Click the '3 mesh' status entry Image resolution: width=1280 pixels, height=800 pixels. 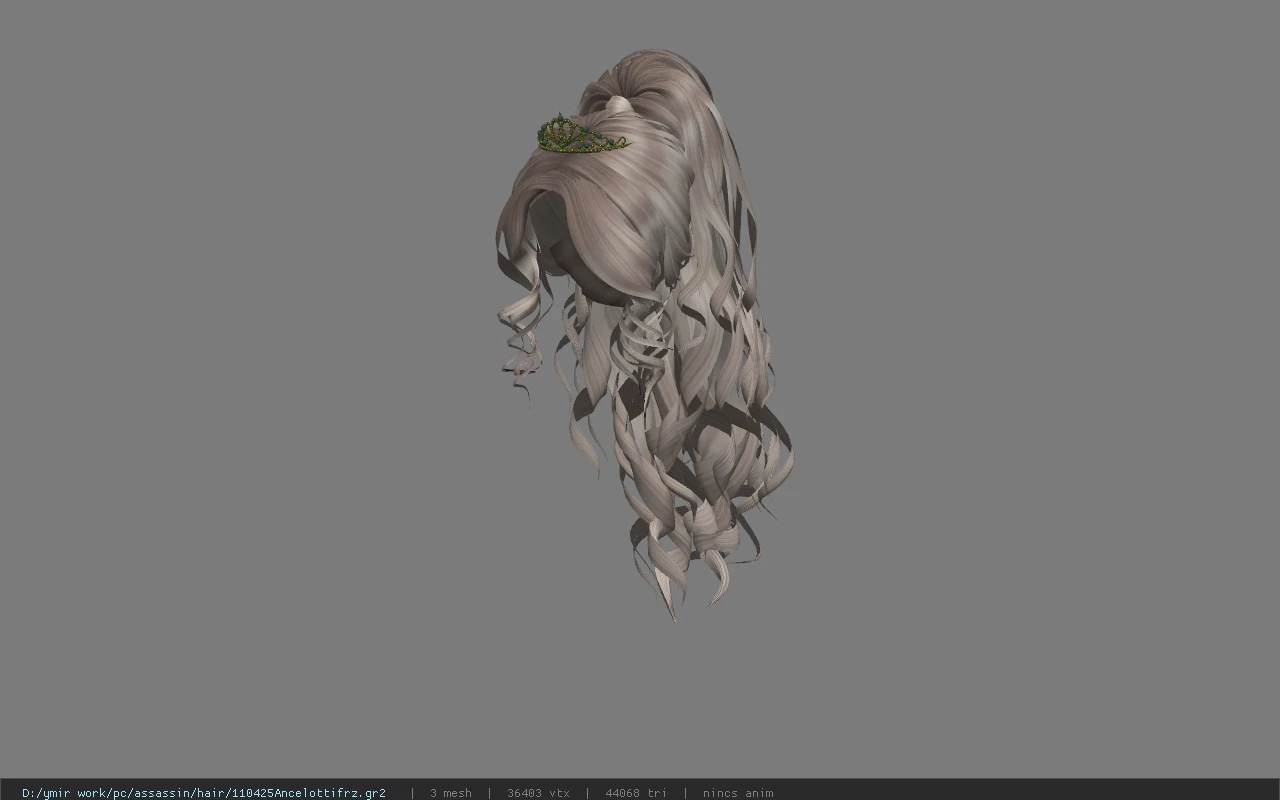451,793
